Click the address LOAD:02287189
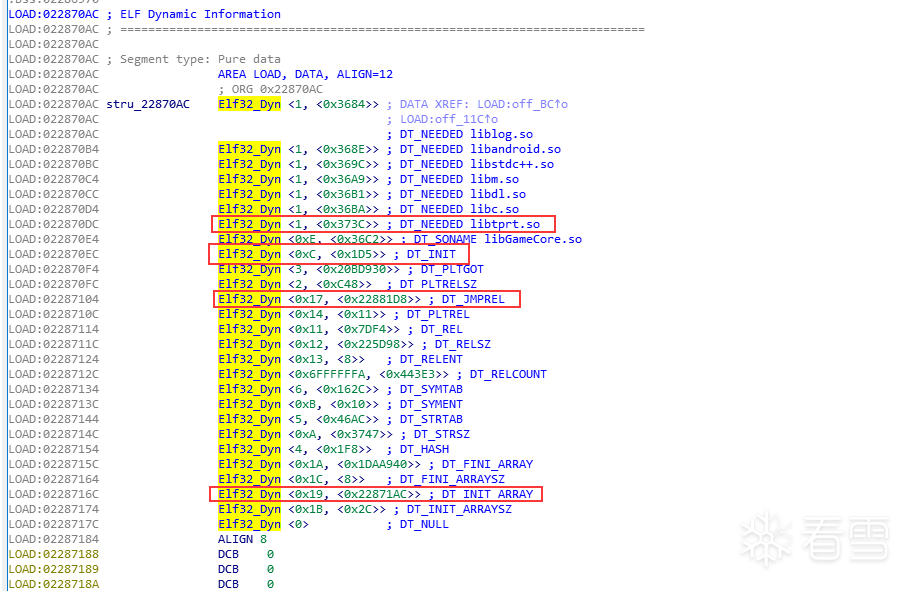The image size is (911, 591). coord(53,569)
